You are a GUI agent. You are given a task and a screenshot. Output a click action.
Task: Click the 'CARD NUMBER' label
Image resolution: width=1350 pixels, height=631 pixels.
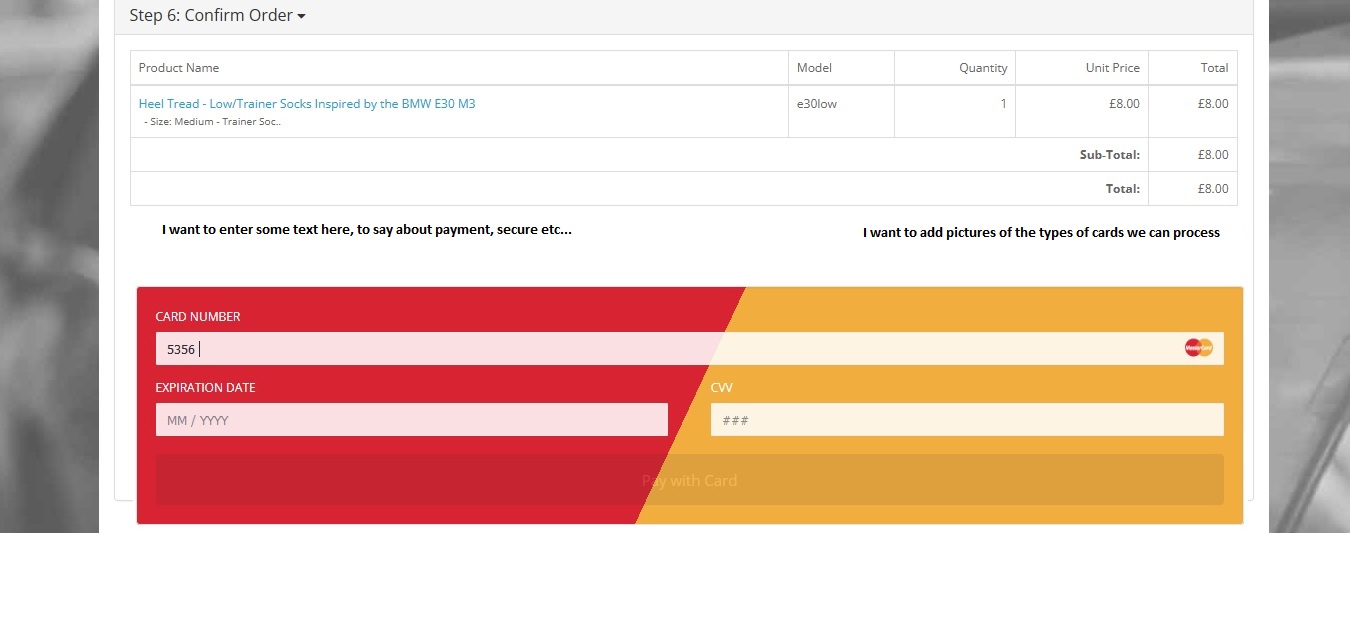[x=198, y=316]
